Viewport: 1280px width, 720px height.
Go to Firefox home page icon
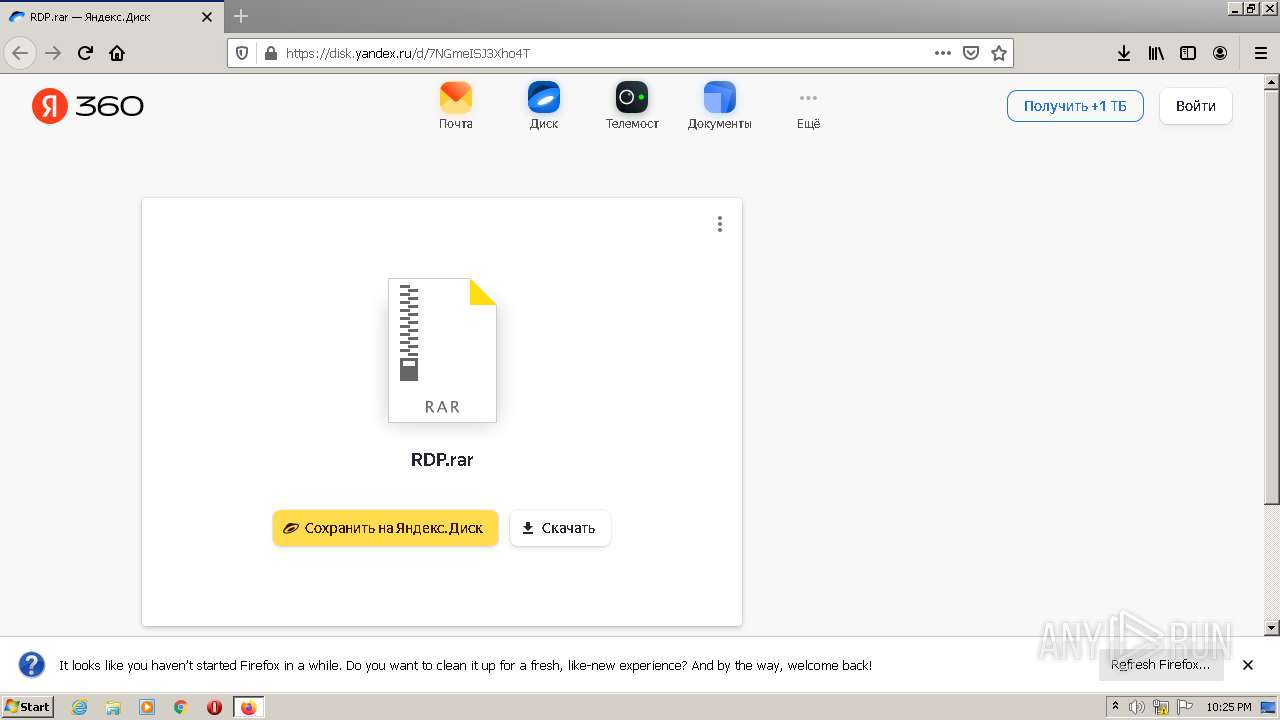click(x=117, y=53)
